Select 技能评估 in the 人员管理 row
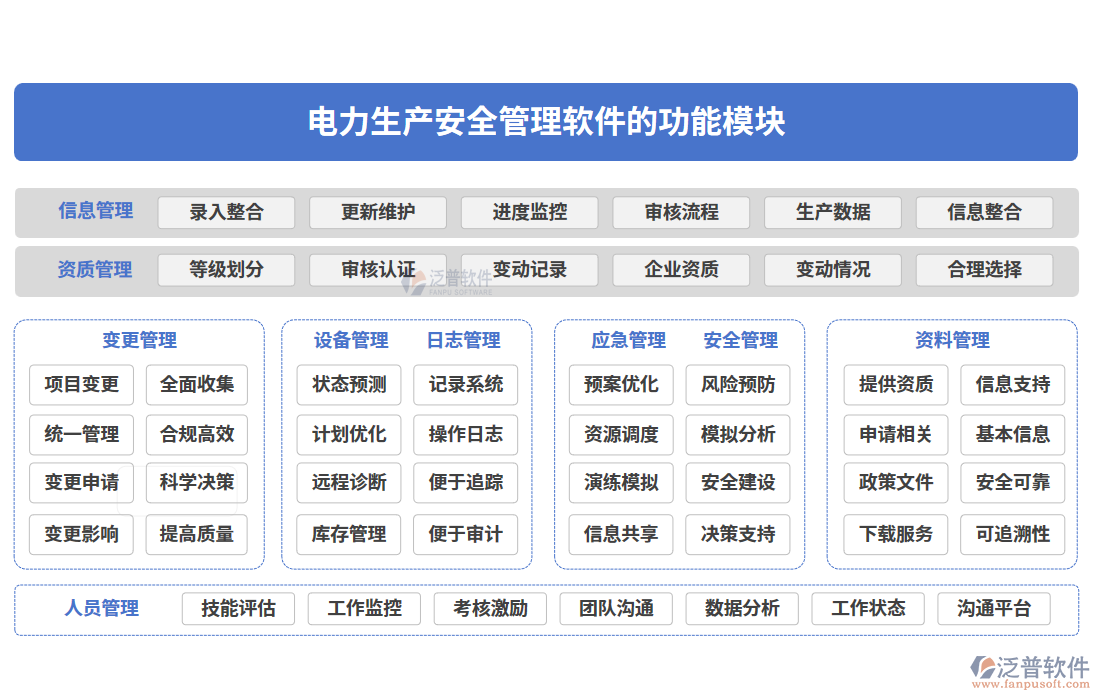The width and height of the screenshot is (1100, 700). (x=238, y=609)
